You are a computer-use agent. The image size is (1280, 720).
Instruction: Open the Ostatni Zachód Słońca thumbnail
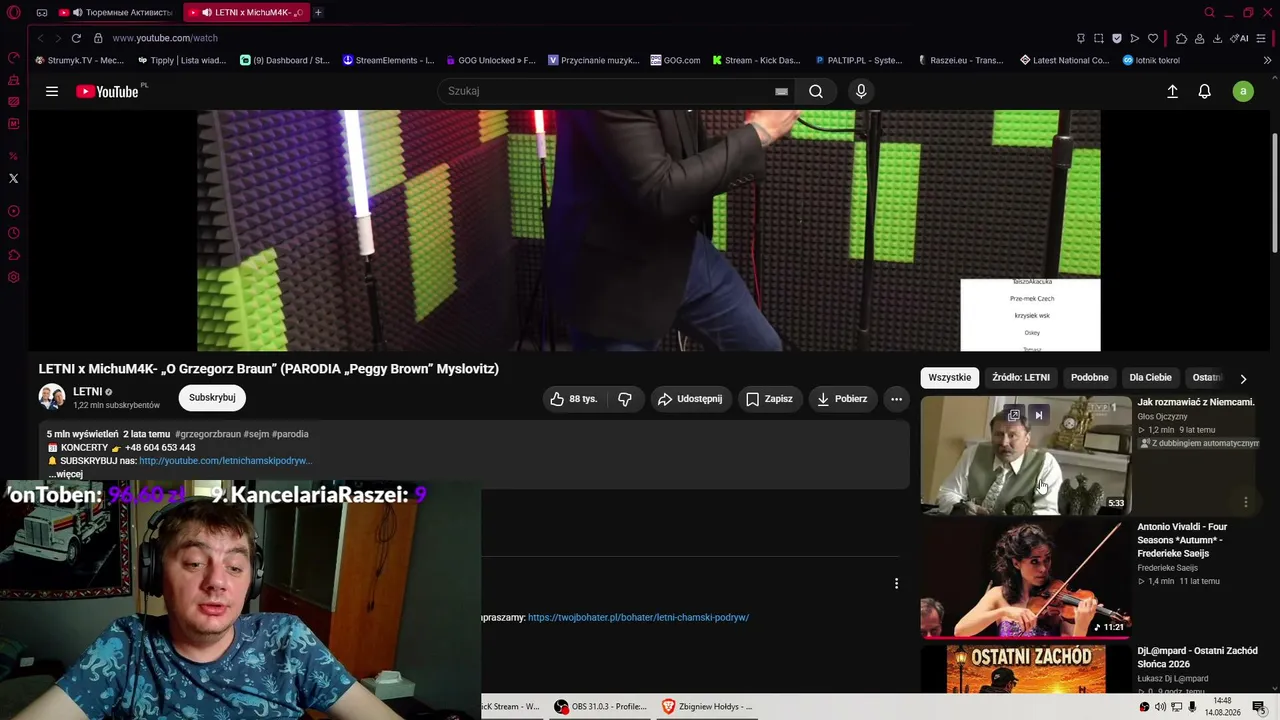[1026, 670]
